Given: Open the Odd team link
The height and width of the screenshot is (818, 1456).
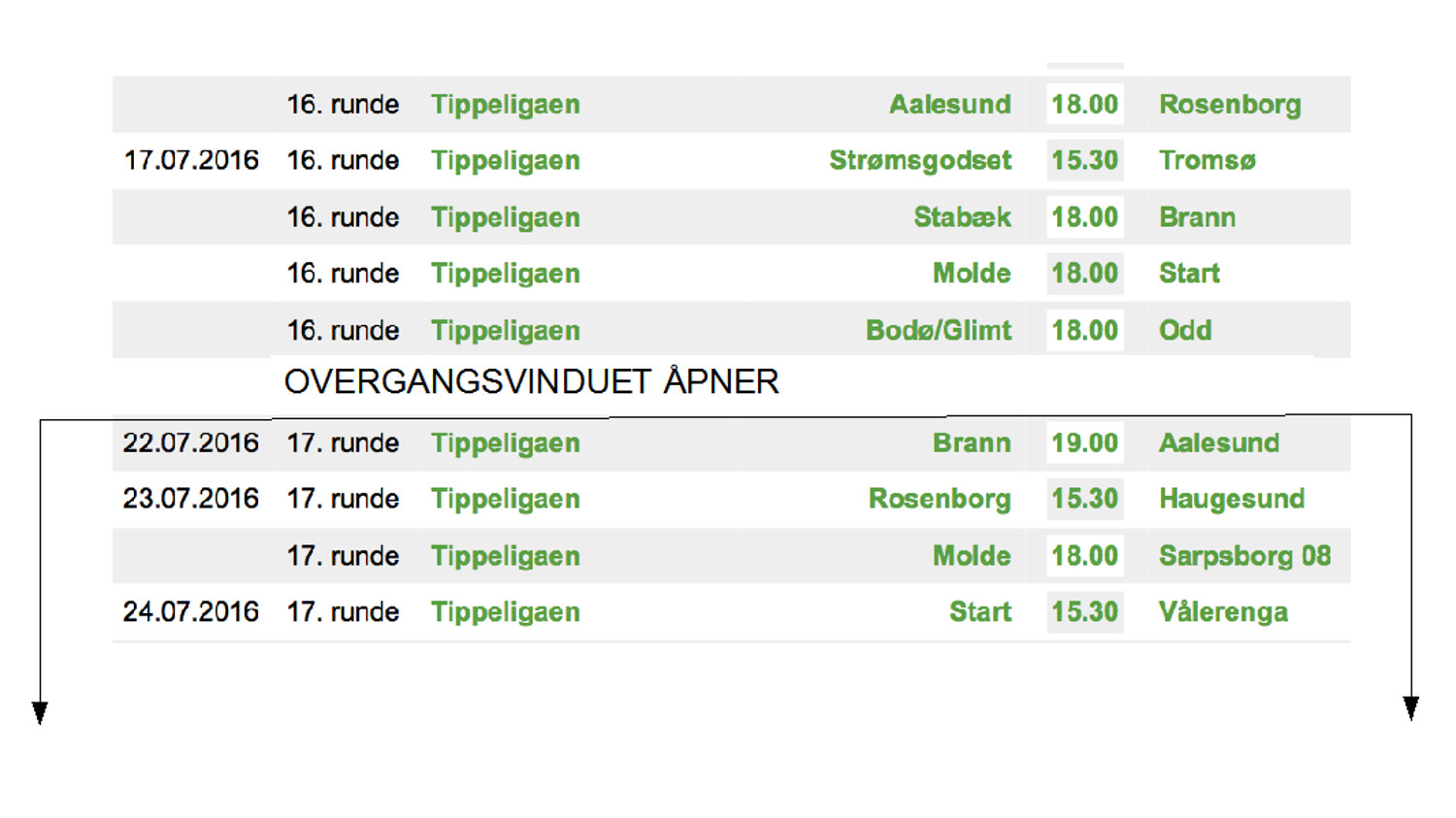Looking at the screenshot, I should [x=1184, y=330].
